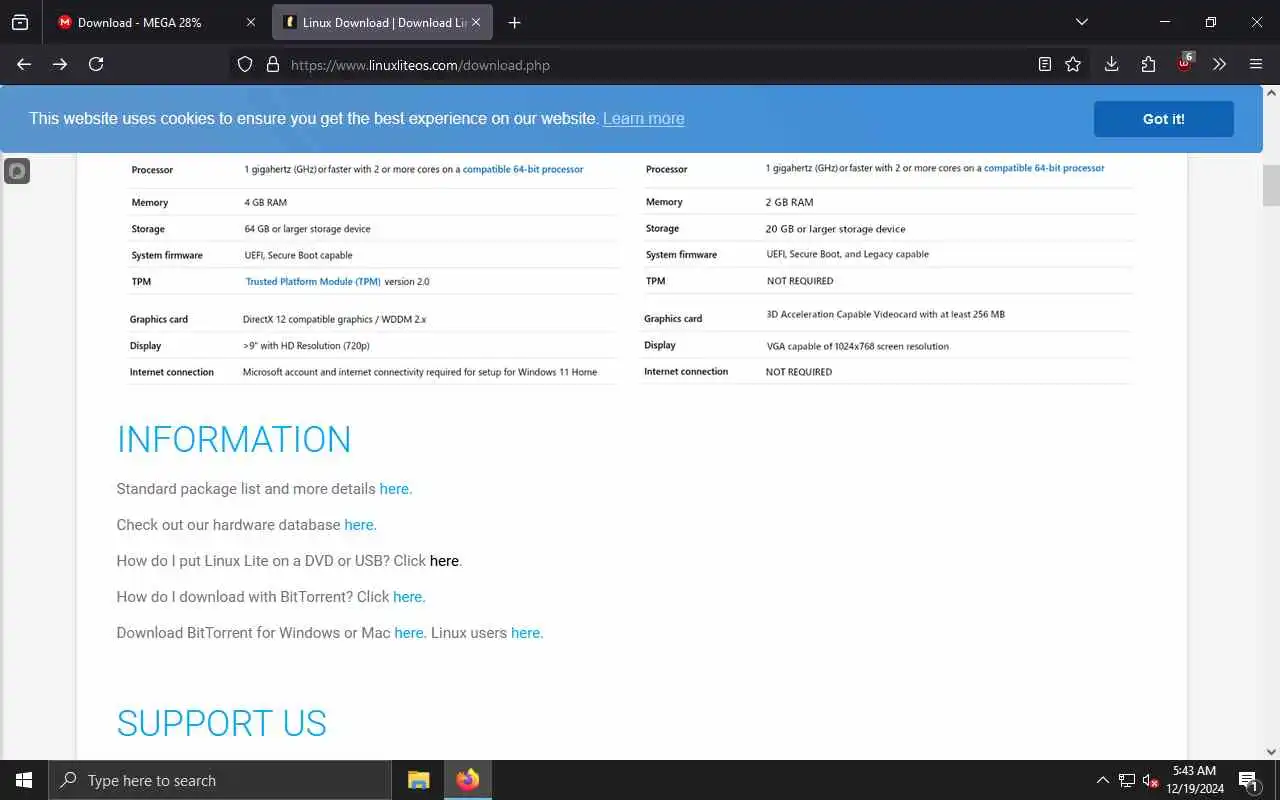Viewport: 1280px width, 800px height.
Task: Select the Linux Download tab
Action: (381, 22)
